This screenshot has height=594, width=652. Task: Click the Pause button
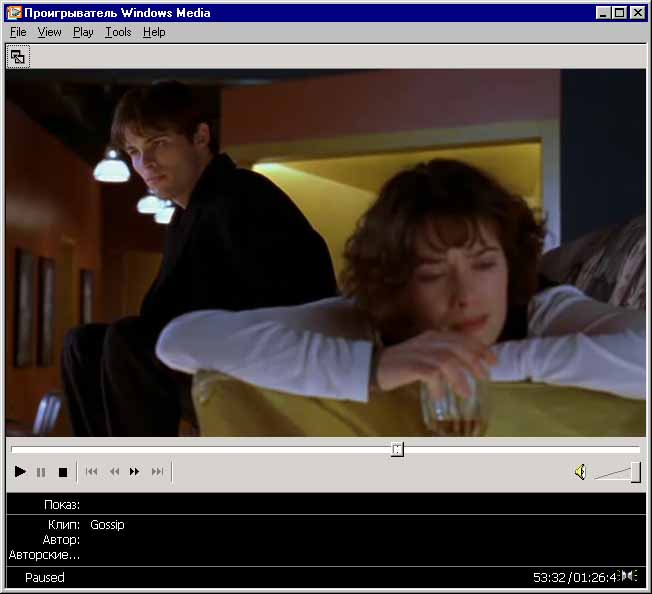pyautogui.click(x=41, y=472)
